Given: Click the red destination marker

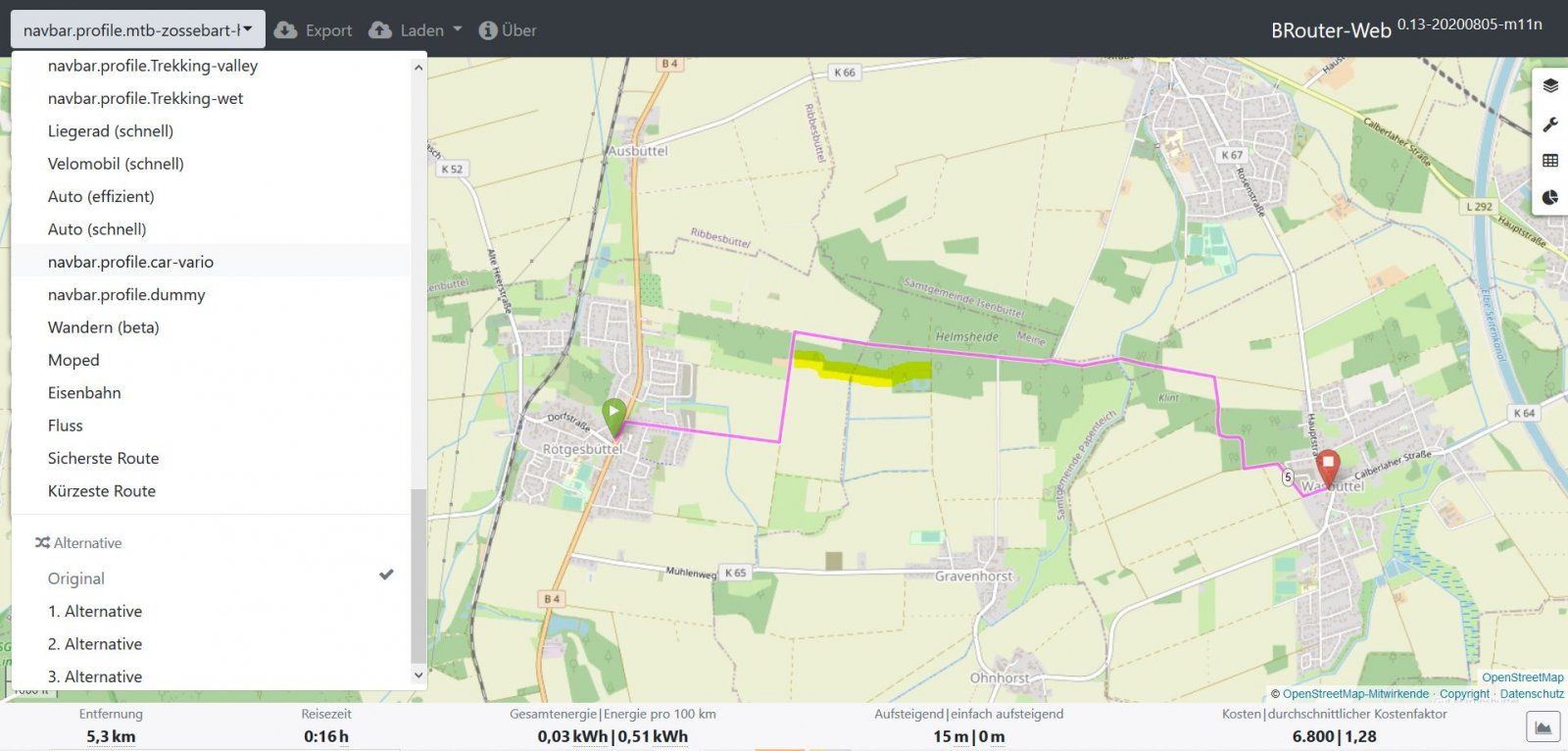Looking at the screenshot, I should 1328,467.
